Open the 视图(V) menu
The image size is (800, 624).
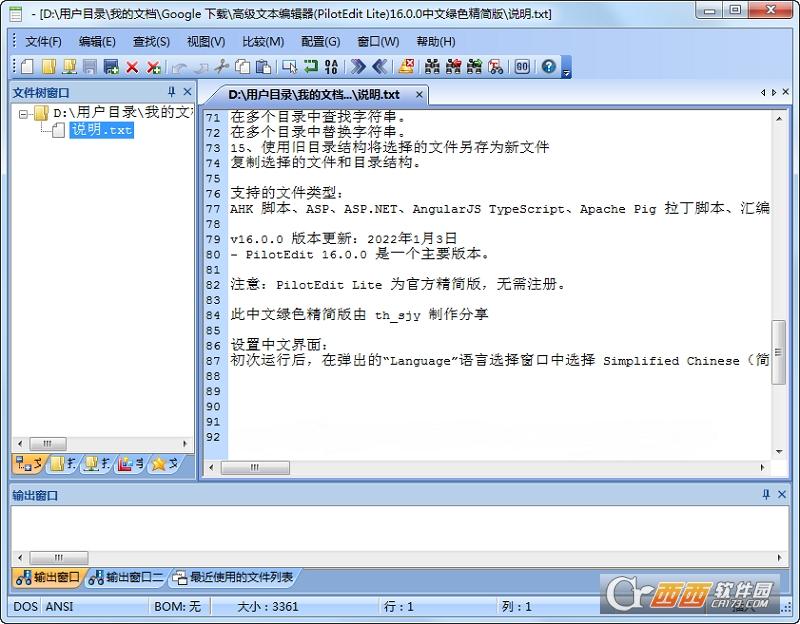(206, 42)
